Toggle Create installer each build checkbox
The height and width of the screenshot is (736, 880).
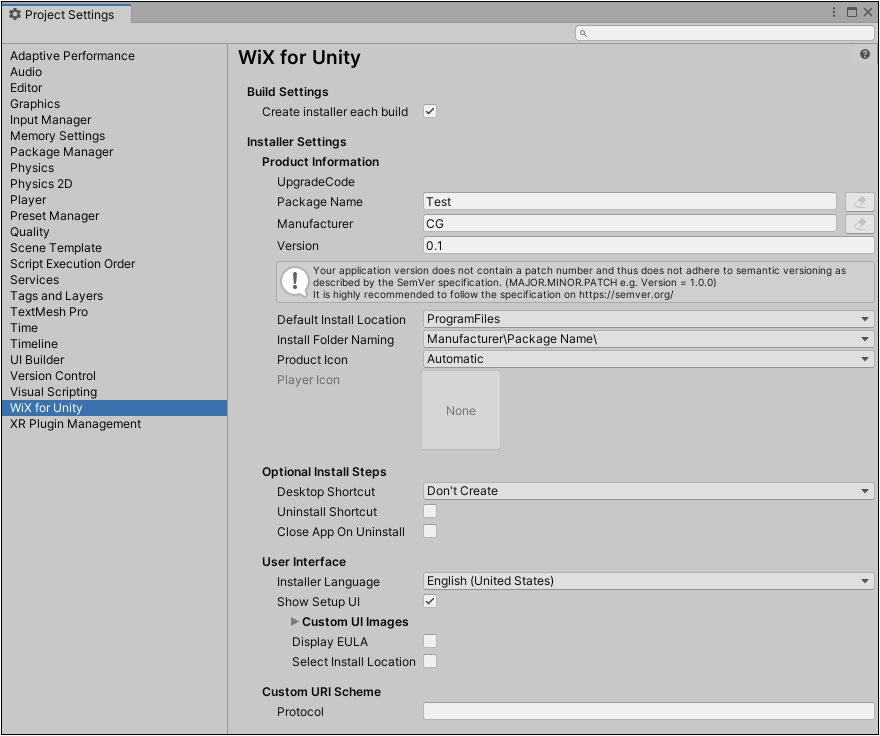pos(430,111)
